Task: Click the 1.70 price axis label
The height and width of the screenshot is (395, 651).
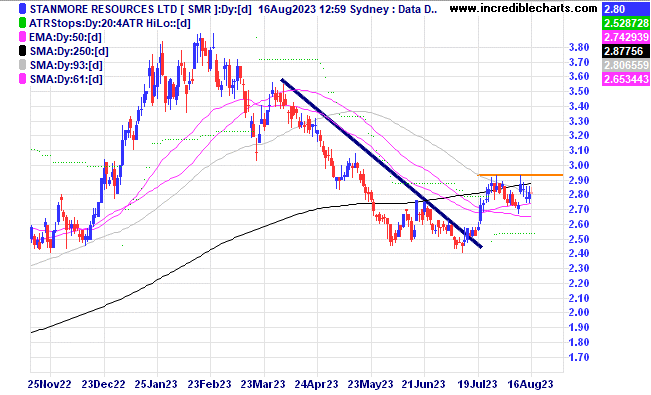Action: click(x=579, y=357)
